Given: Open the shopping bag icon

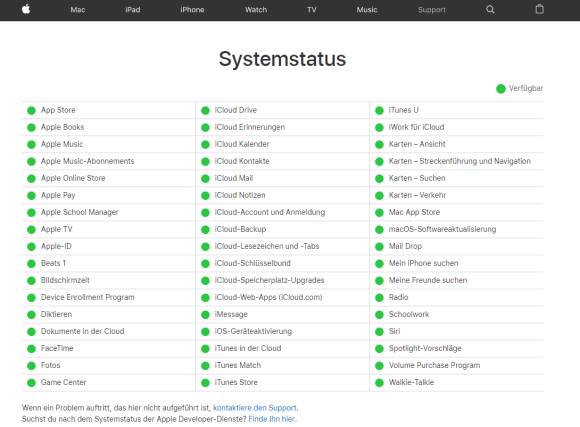Looking at the screenshot, I should point(540,9).
